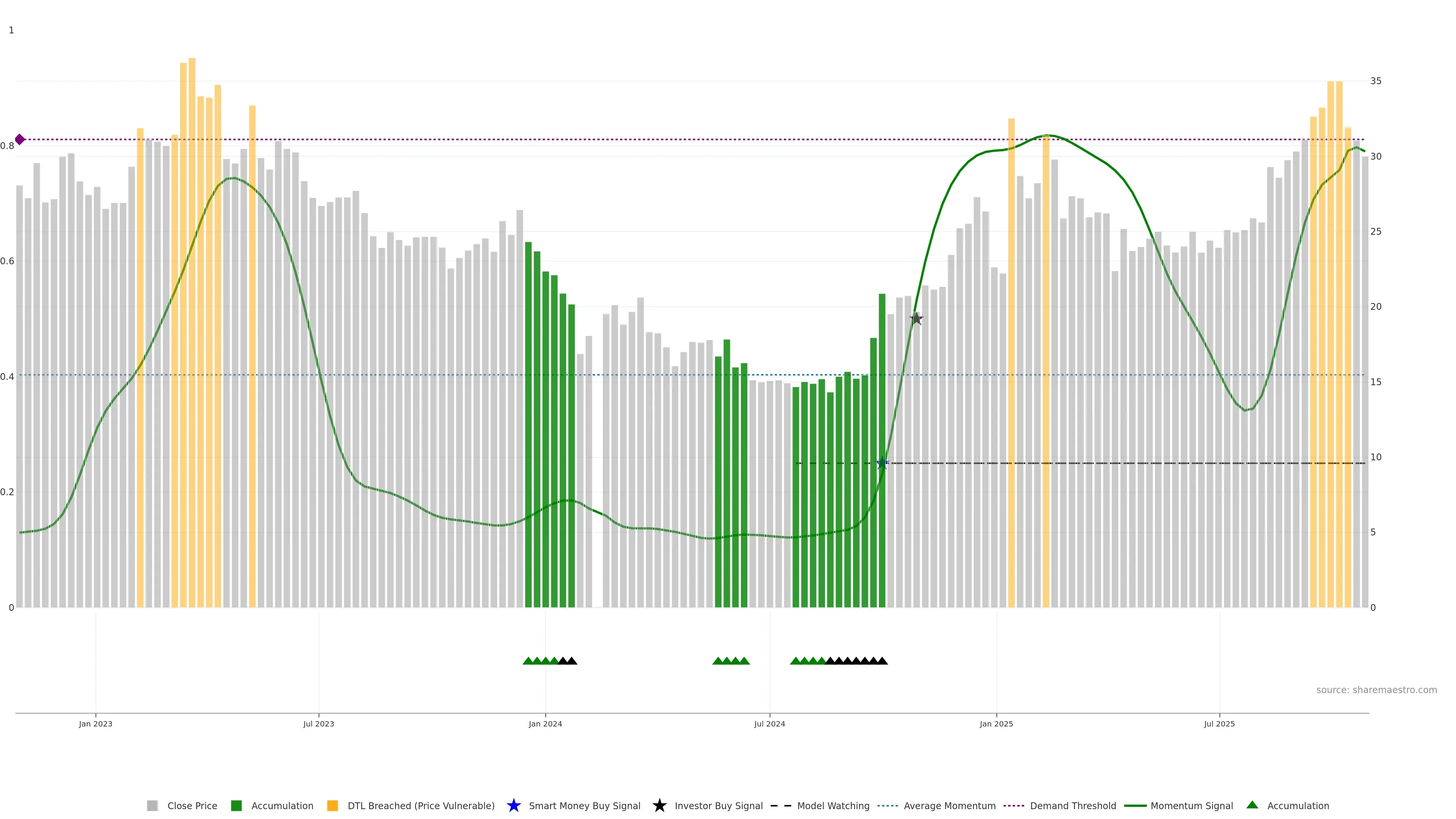Click the dashed Model Watching legend icon
1456x819 pixels.
pos(781,805)
